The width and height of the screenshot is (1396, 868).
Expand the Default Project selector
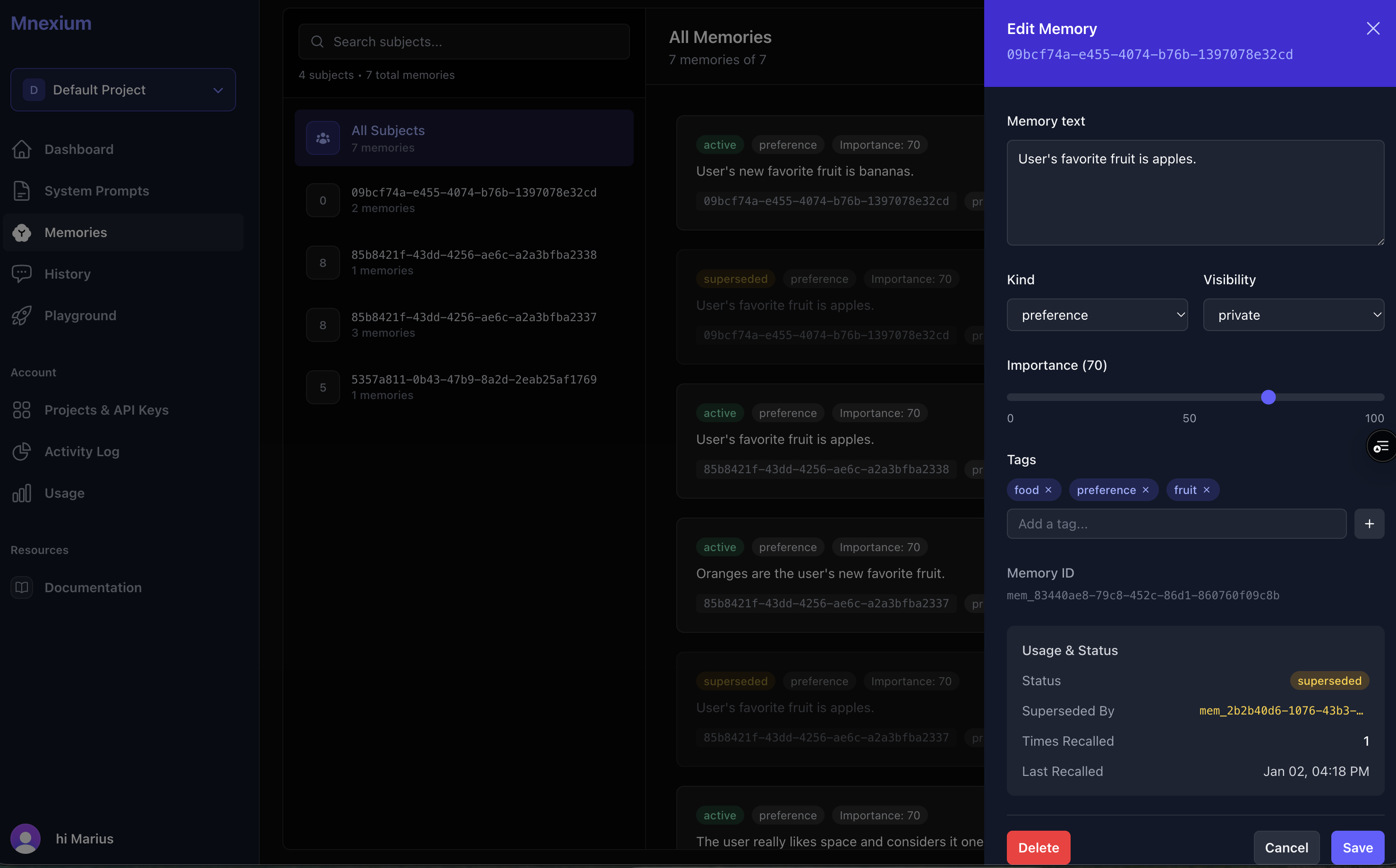tap(123, 90)
